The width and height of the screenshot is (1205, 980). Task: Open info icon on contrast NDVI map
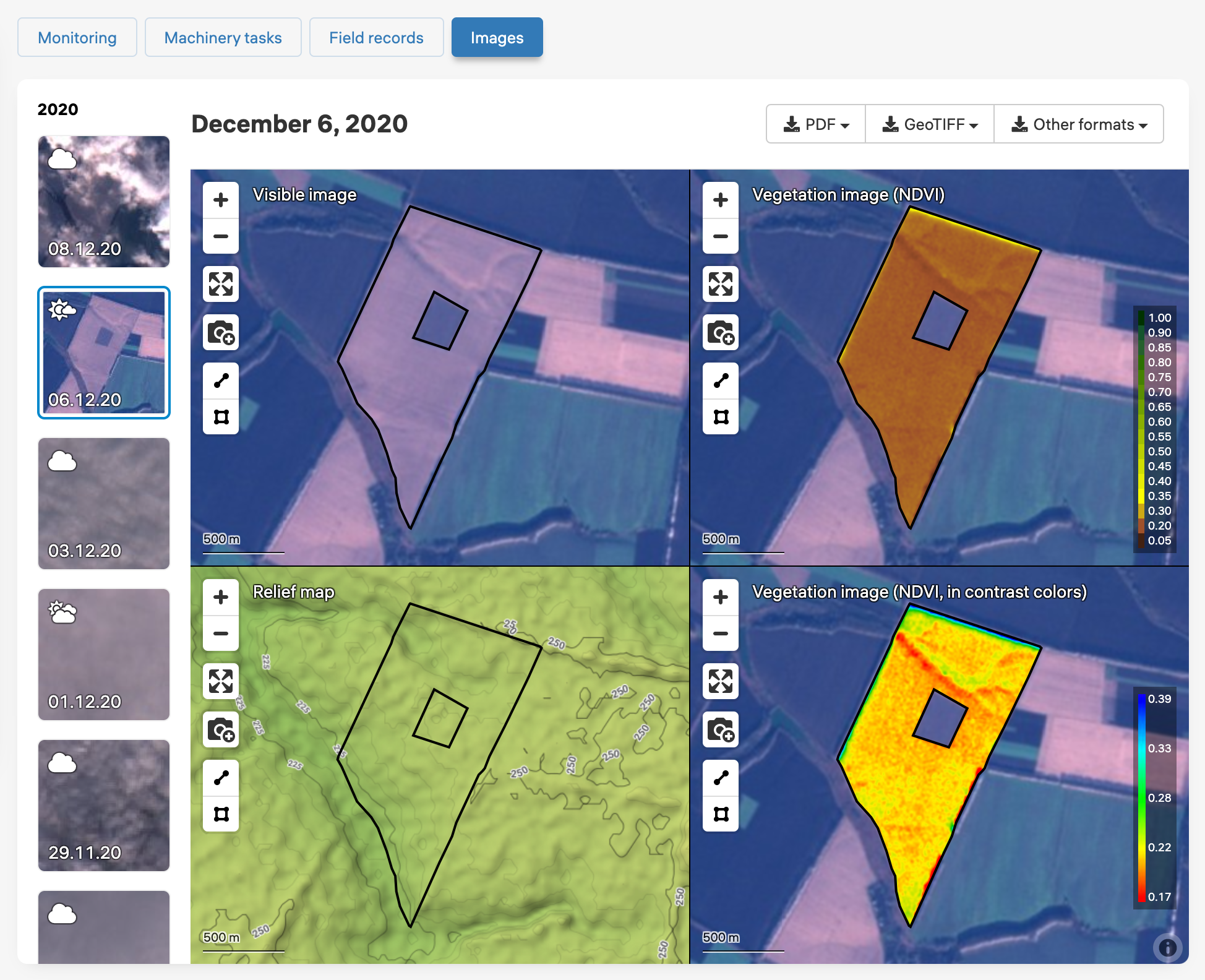coord(1167,947)
